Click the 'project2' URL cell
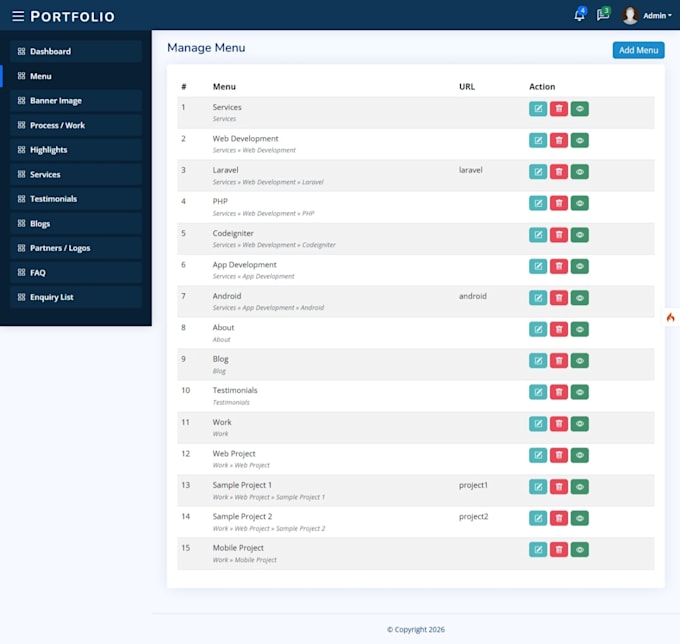Viewport: 680px width, 644px height. coord(474,517)
